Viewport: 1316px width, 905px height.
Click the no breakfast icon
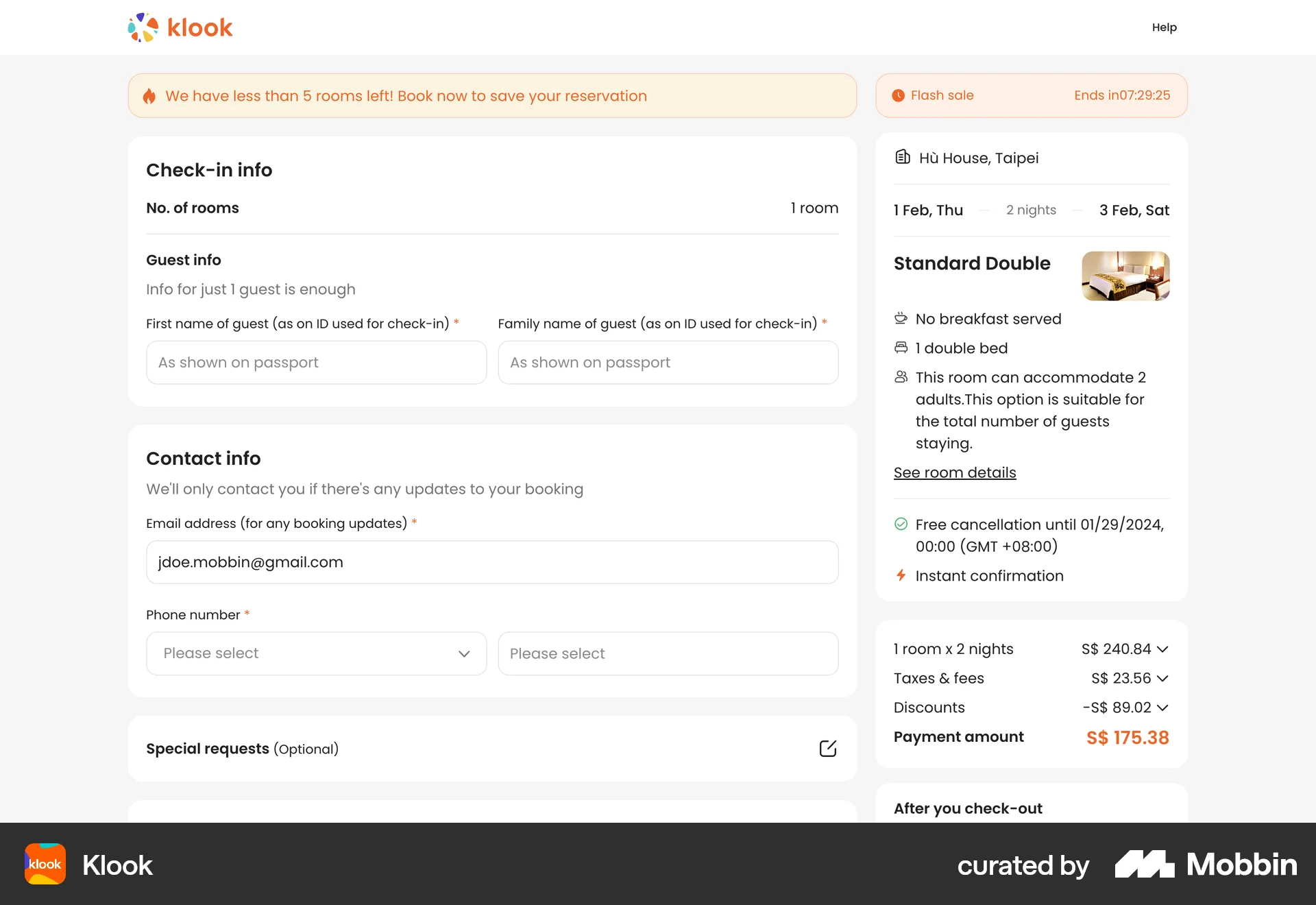tap(901, 318)
